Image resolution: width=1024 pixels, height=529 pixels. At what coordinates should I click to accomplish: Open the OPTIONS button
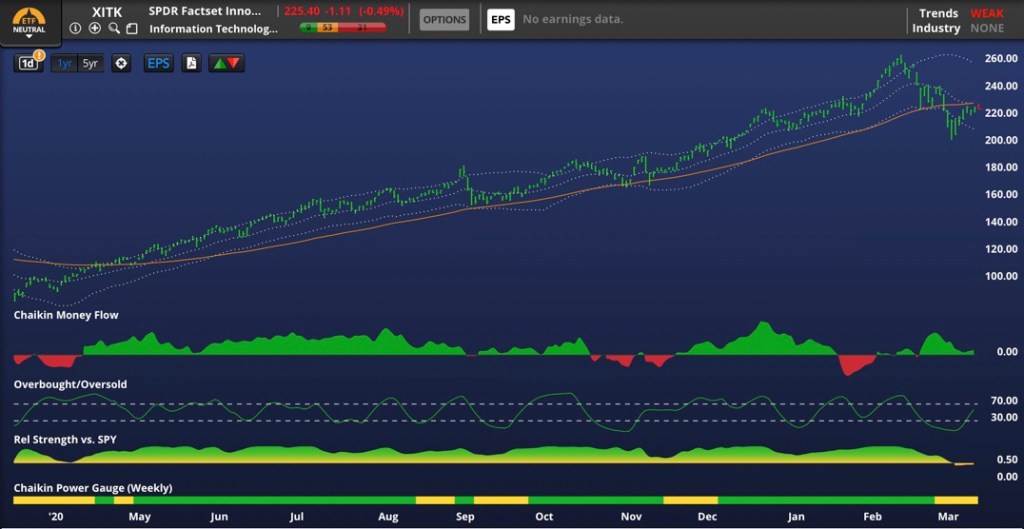click(x=444, y=19)
